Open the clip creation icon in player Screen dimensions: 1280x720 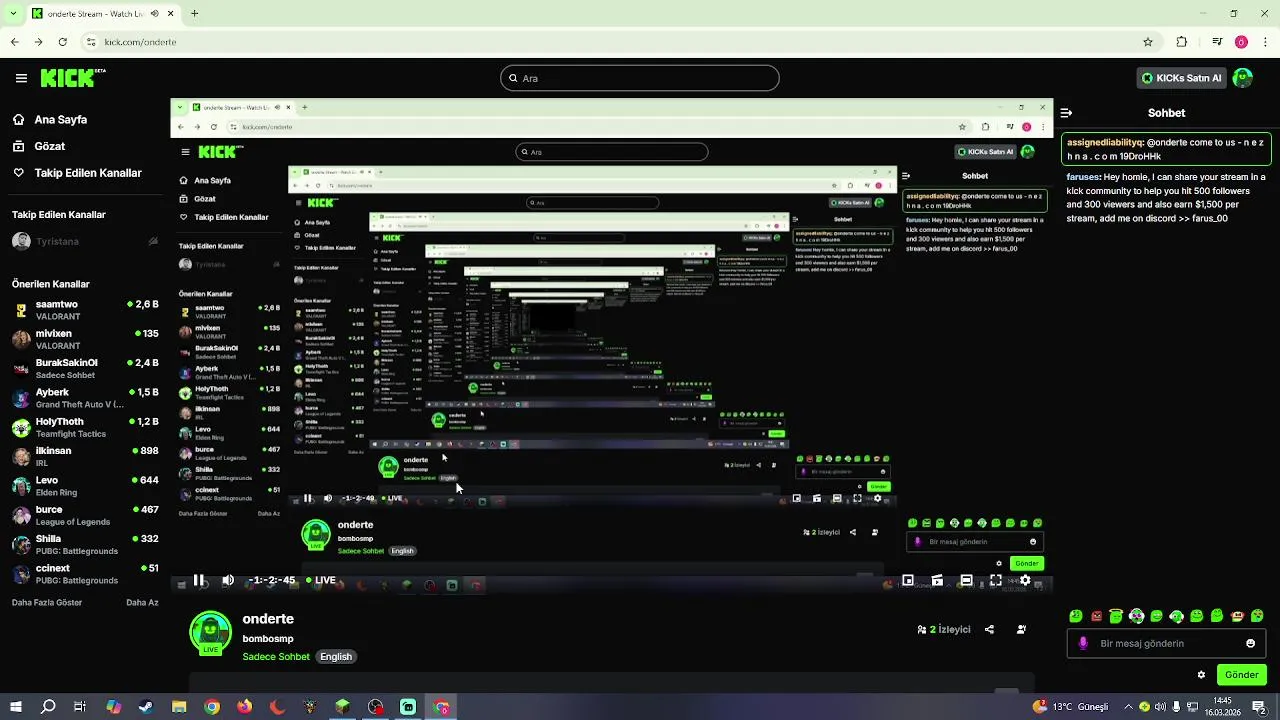point(937,580)
